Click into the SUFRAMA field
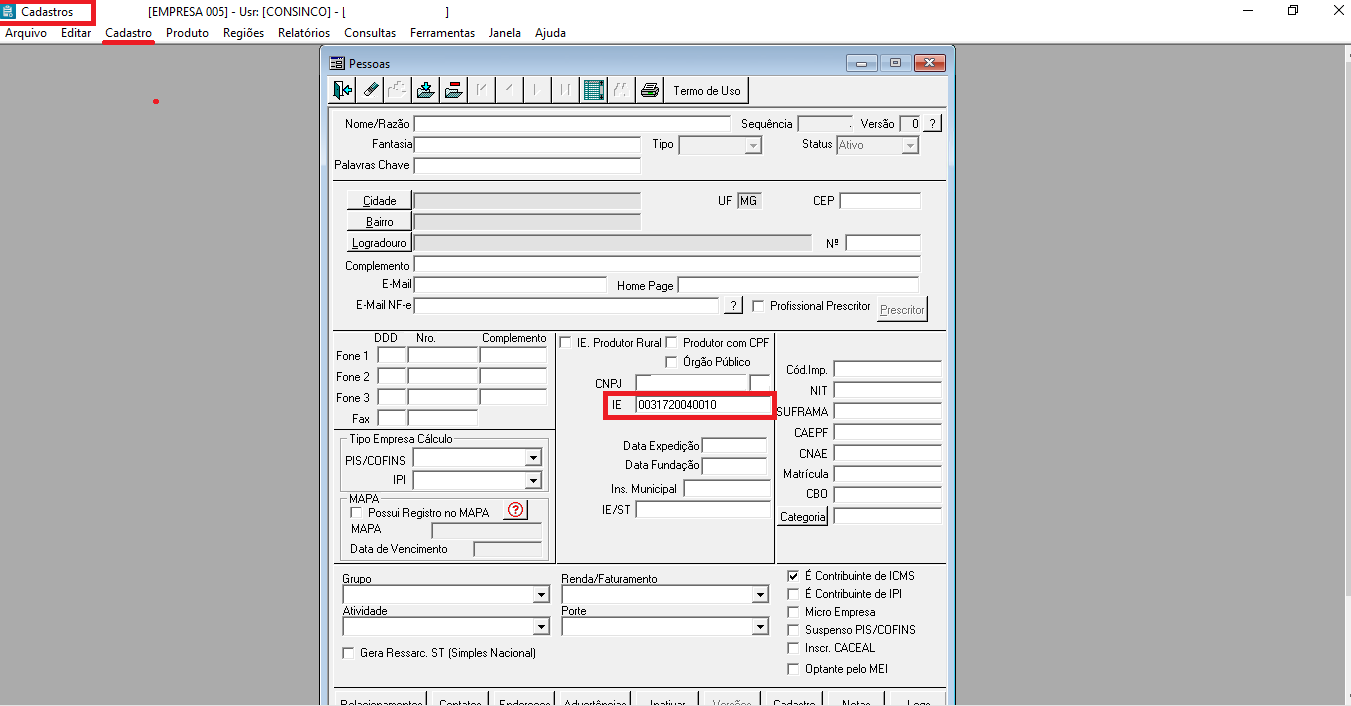This screenshot has height=706, width=1351. (888, 411)
